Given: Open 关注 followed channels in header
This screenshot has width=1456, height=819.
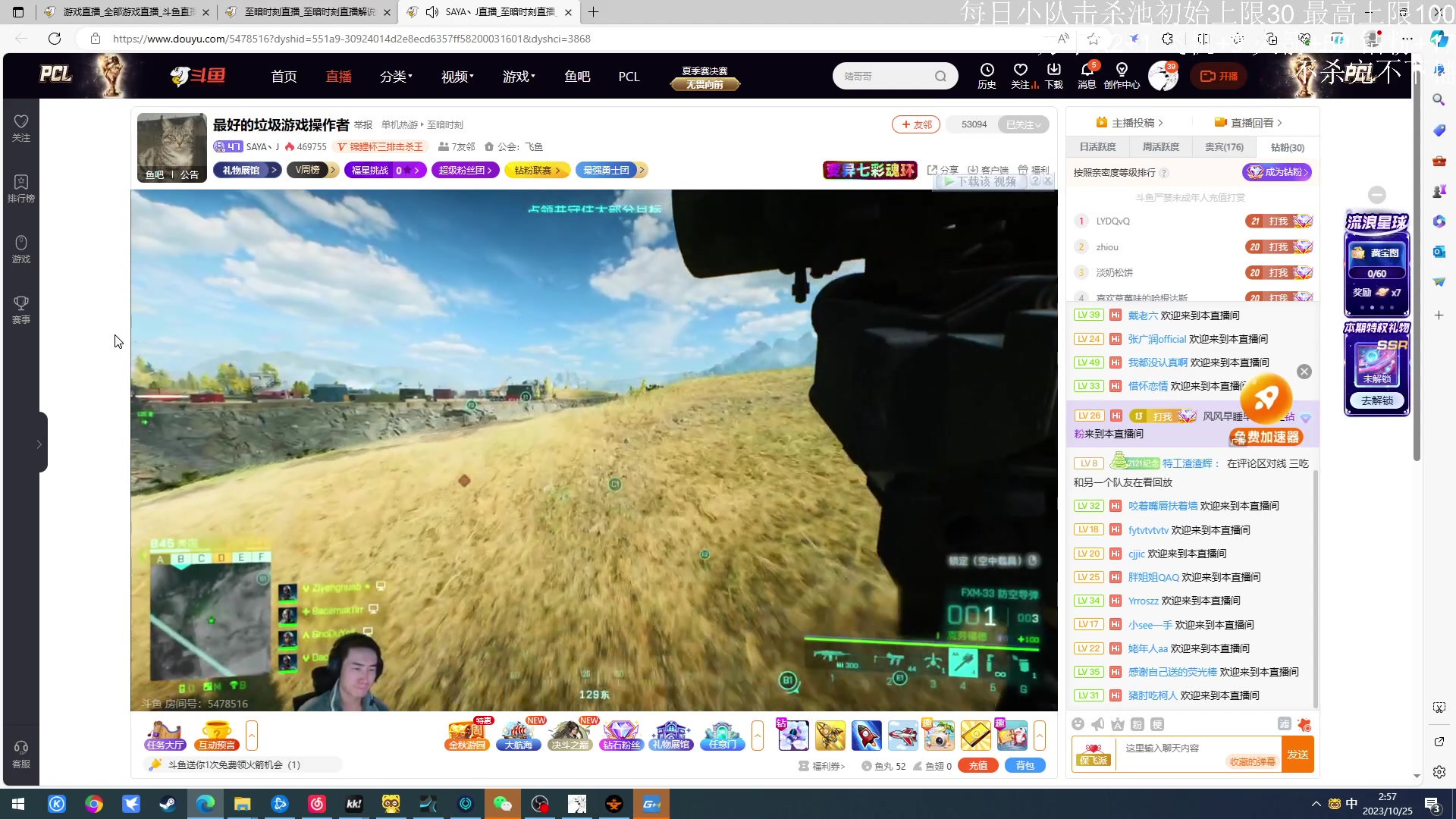Looking at the screenshot, I should click(1021, 76).
